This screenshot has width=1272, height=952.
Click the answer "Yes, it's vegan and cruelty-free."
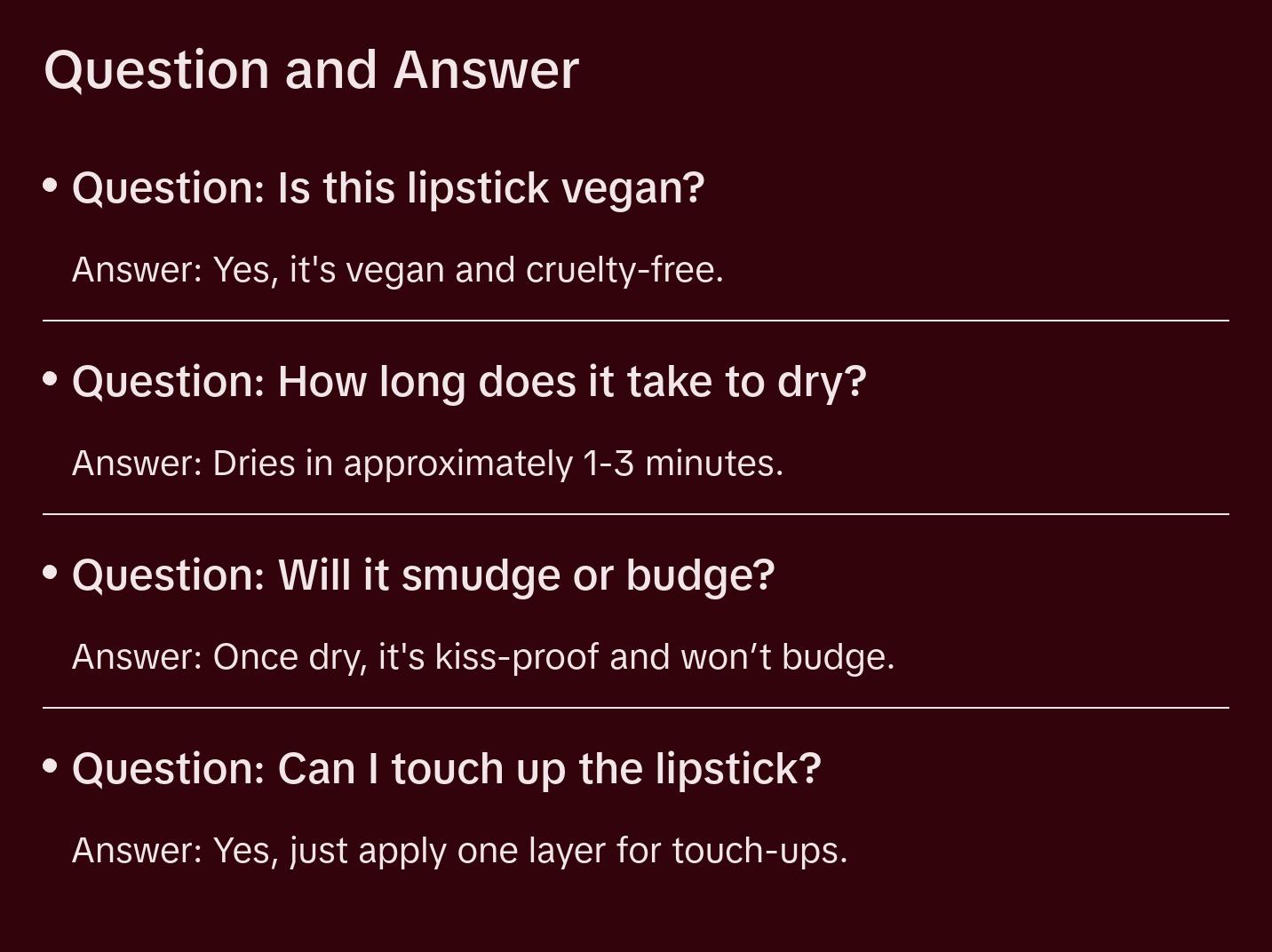click(397, 270)
